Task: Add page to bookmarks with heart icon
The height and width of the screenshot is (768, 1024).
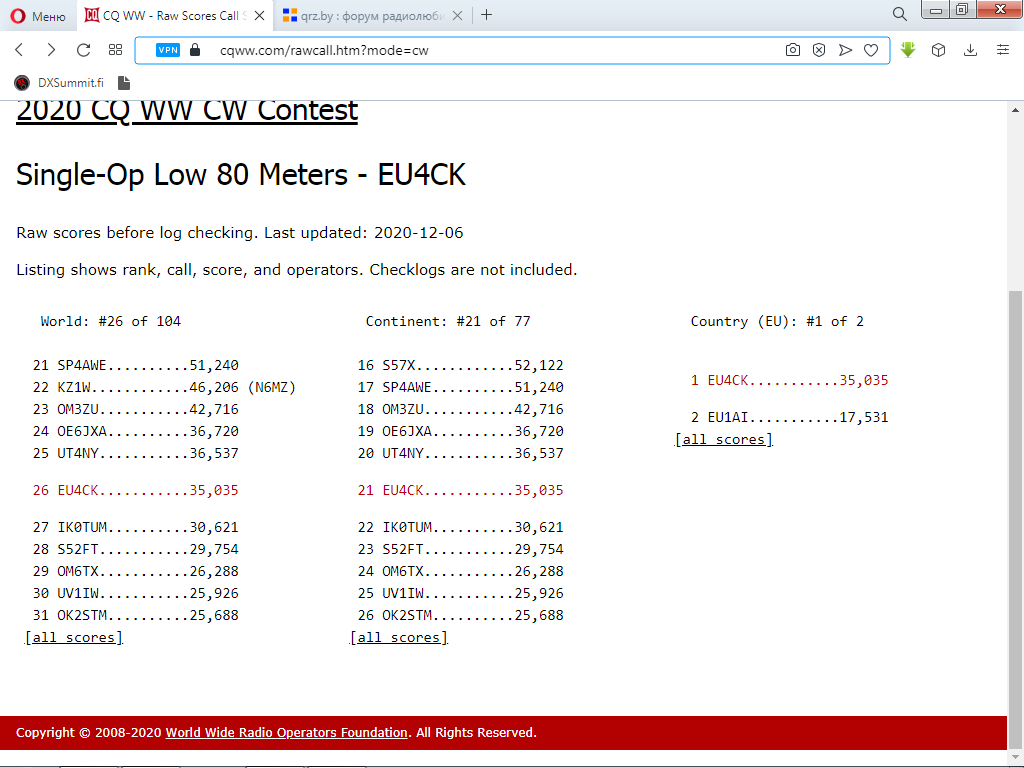Action: [x=871, y=50]
